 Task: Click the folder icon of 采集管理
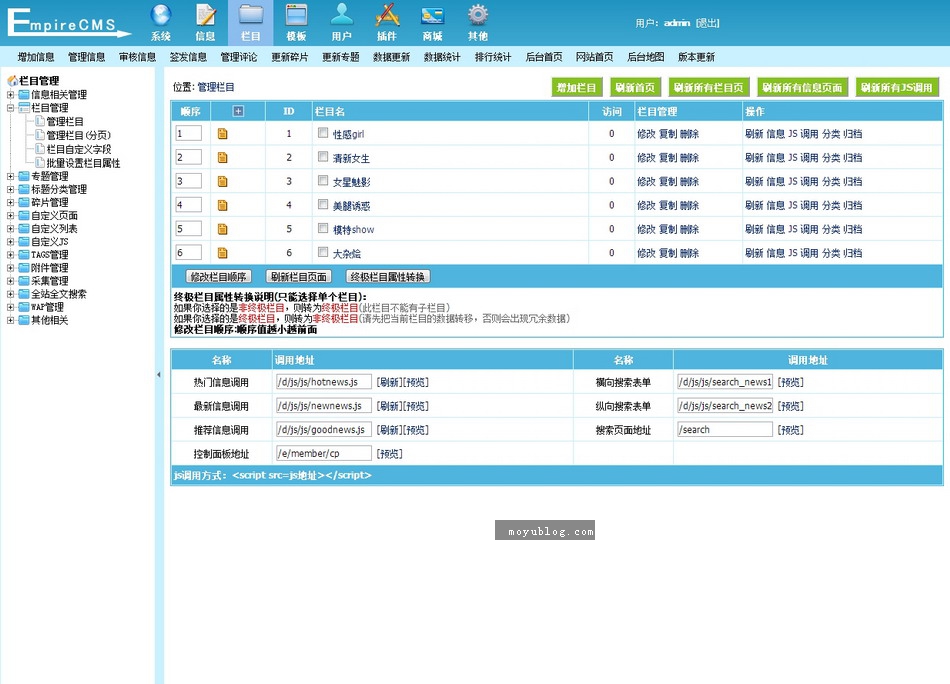click(x=24, y=281)
